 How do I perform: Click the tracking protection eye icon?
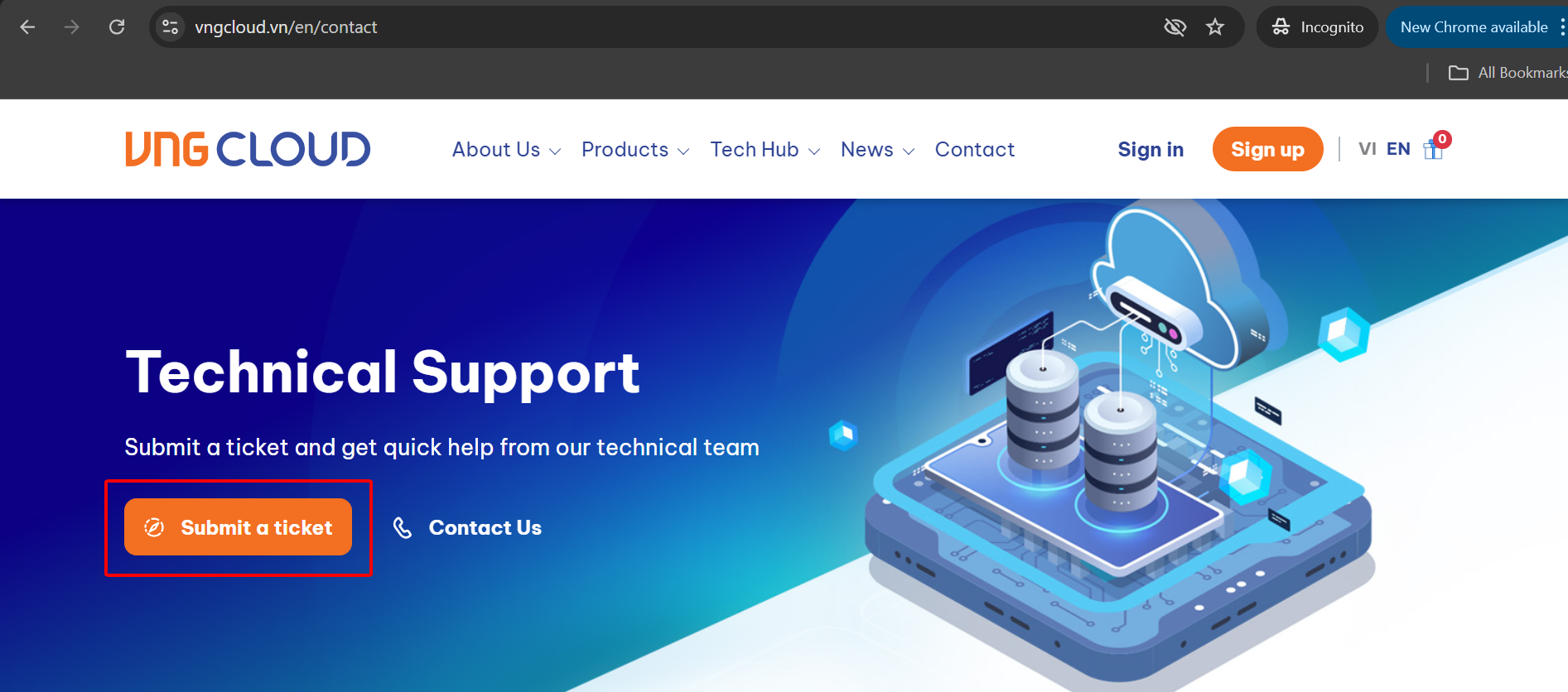[1175, 27]
